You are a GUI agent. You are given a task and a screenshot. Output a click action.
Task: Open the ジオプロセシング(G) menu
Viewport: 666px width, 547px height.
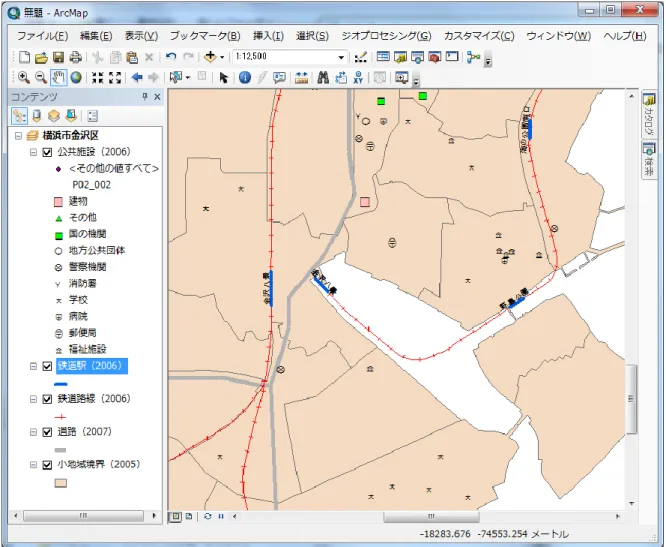(387, 36)
